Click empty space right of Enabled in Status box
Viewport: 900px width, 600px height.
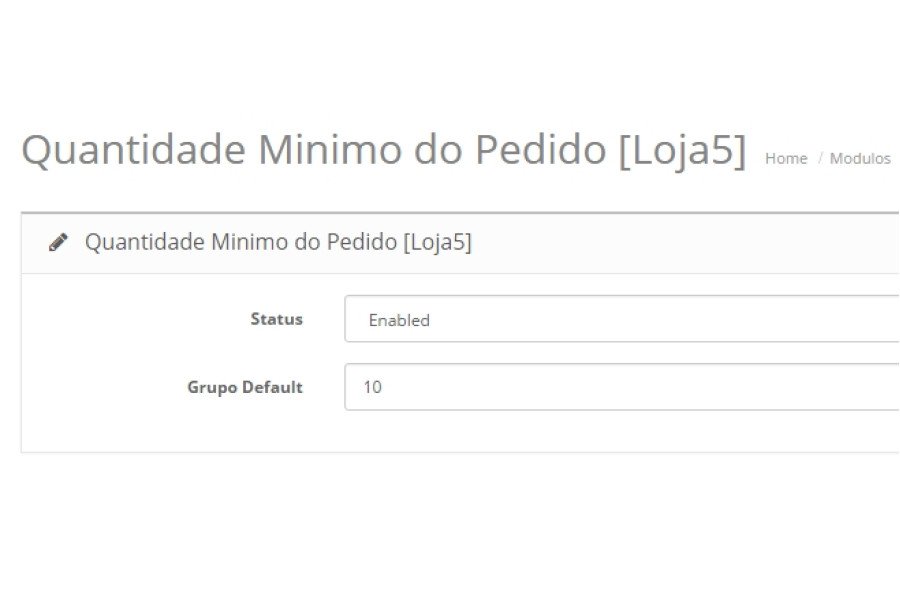coord(660,319)
